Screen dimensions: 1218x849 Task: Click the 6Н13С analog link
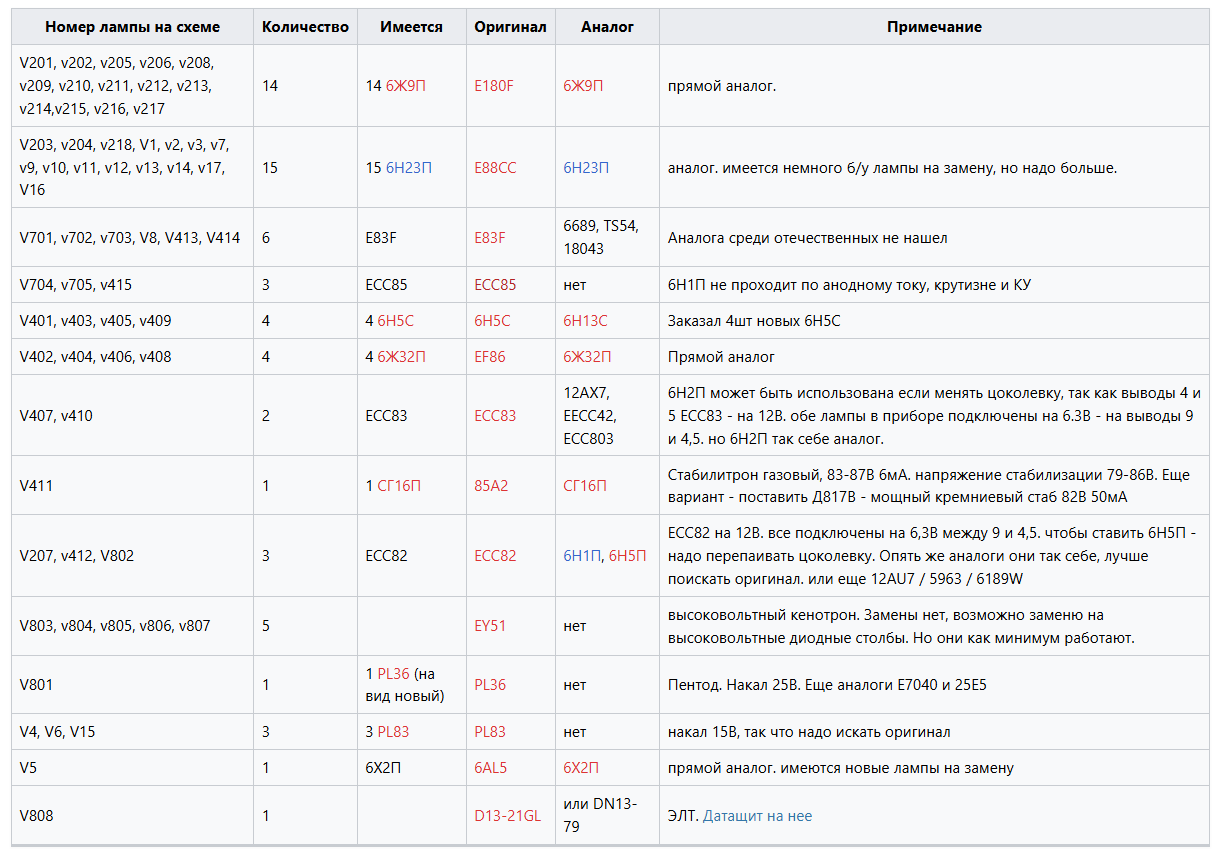coord(585,321)
